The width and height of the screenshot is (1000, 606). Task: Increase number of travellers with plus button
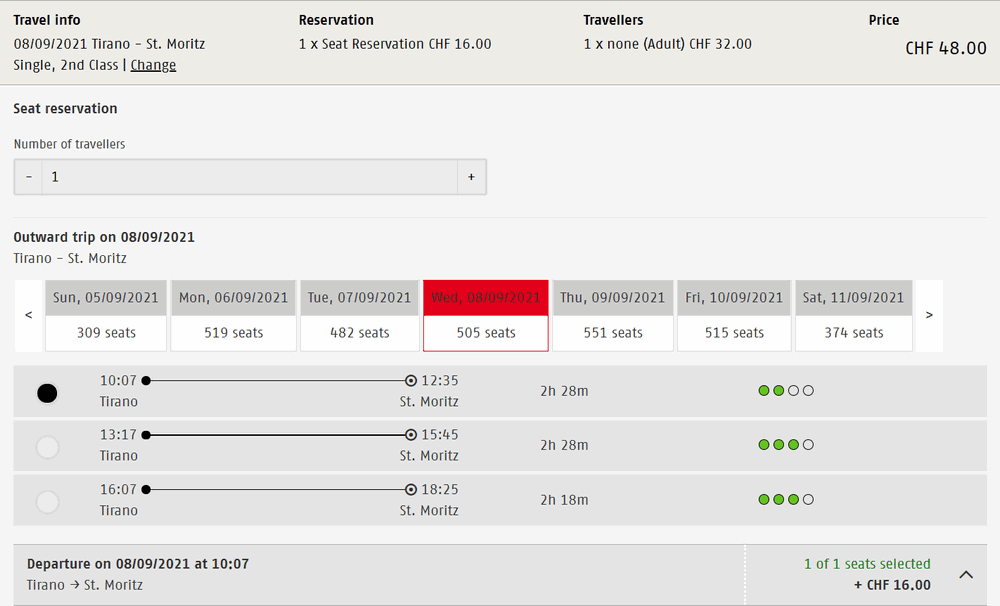tap(471, 177)
